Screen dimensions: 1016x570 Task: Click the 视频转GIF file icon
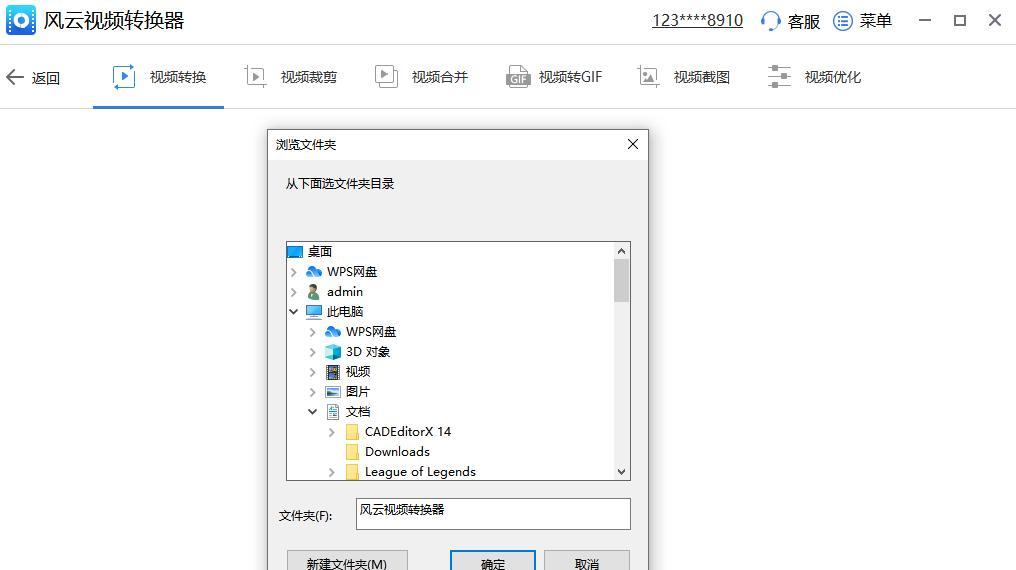[518, 76]
